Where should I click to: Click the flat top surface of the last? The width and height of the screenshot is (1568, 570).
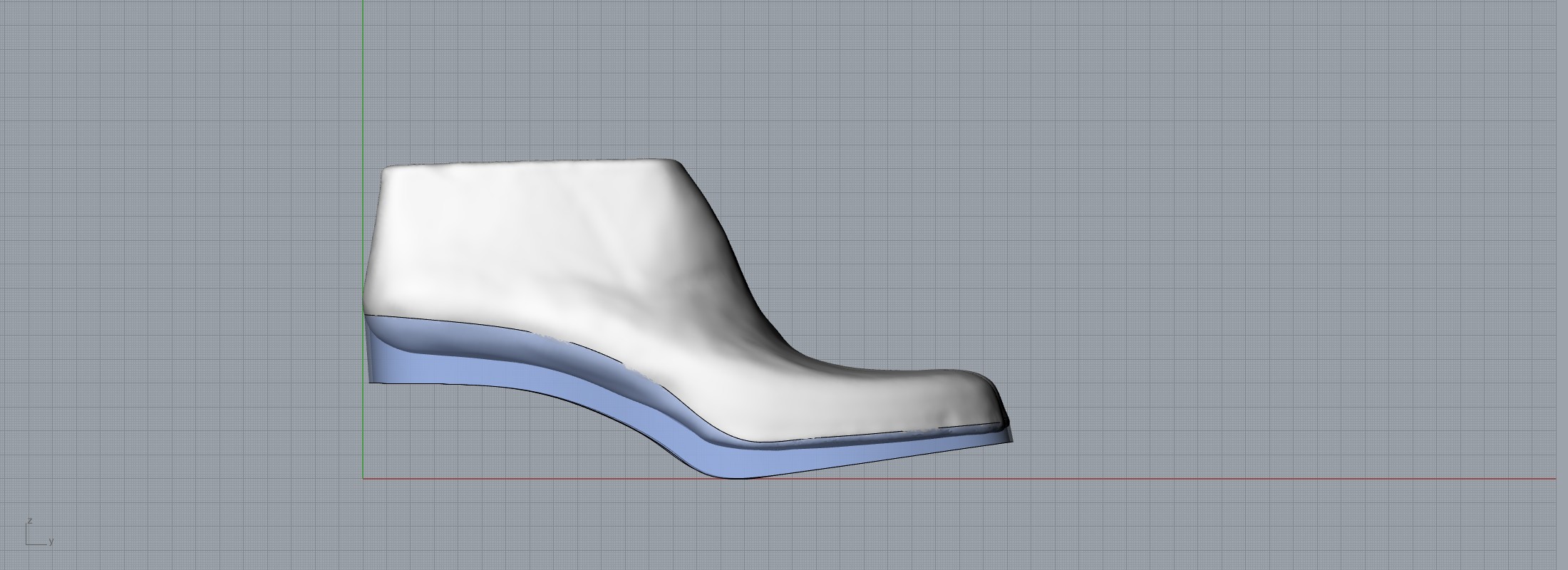(527, 165)
